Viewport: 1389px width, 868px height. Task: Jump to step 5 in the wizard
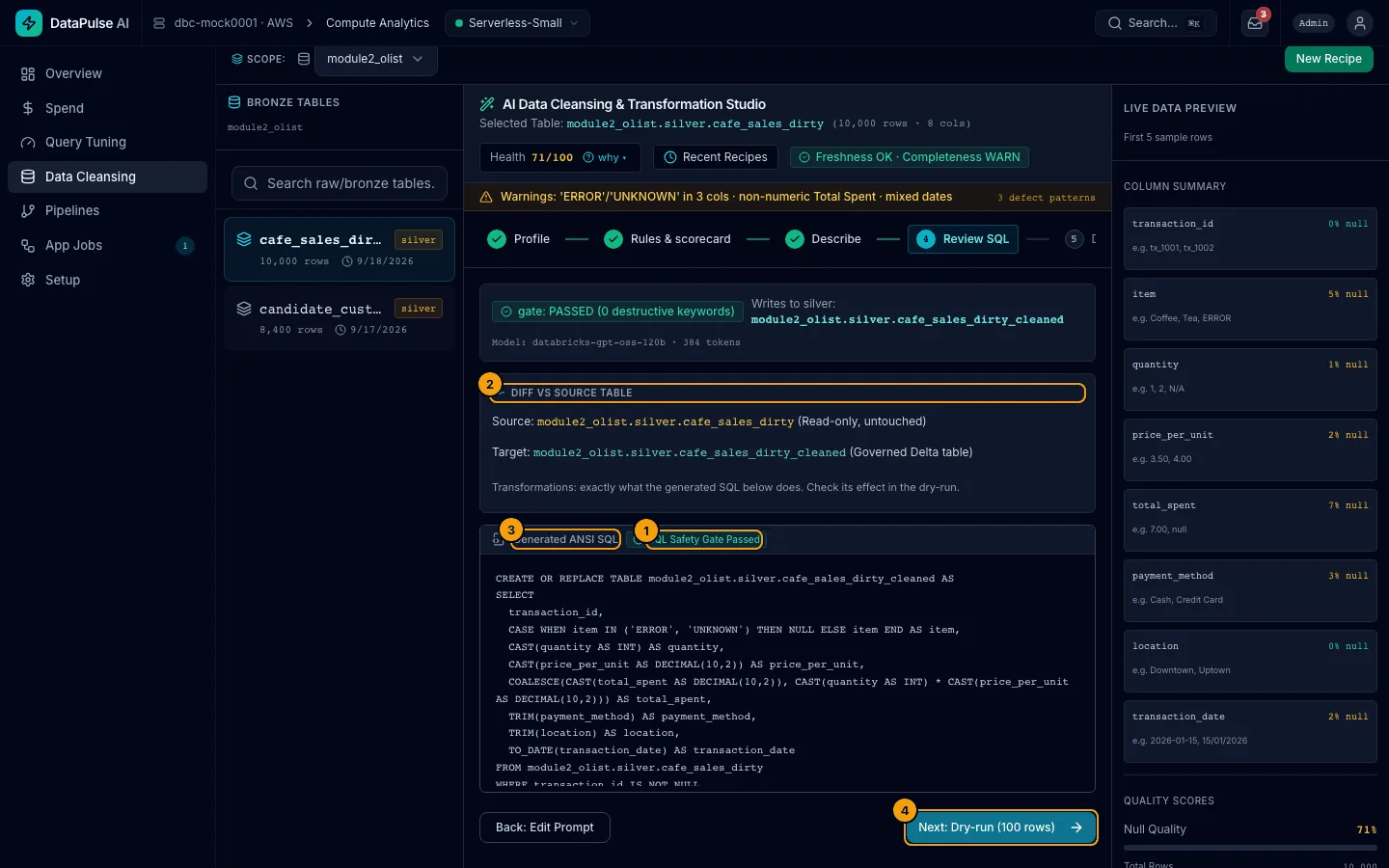(x=1074, y=239)
